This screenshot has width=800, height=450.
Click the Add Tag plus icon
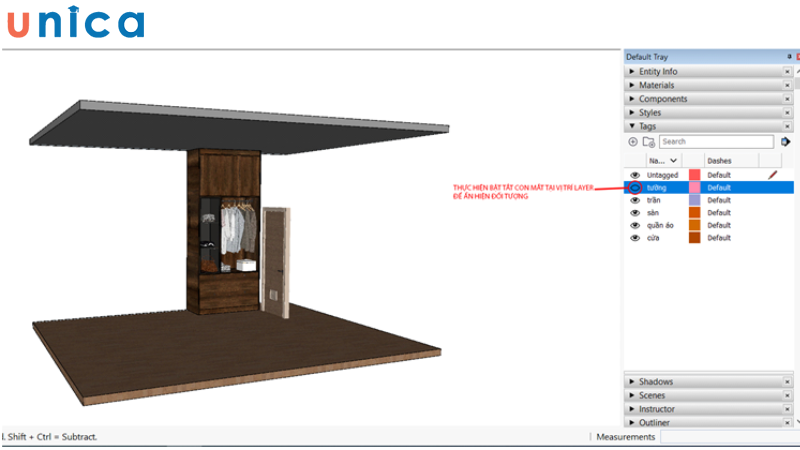633,142
